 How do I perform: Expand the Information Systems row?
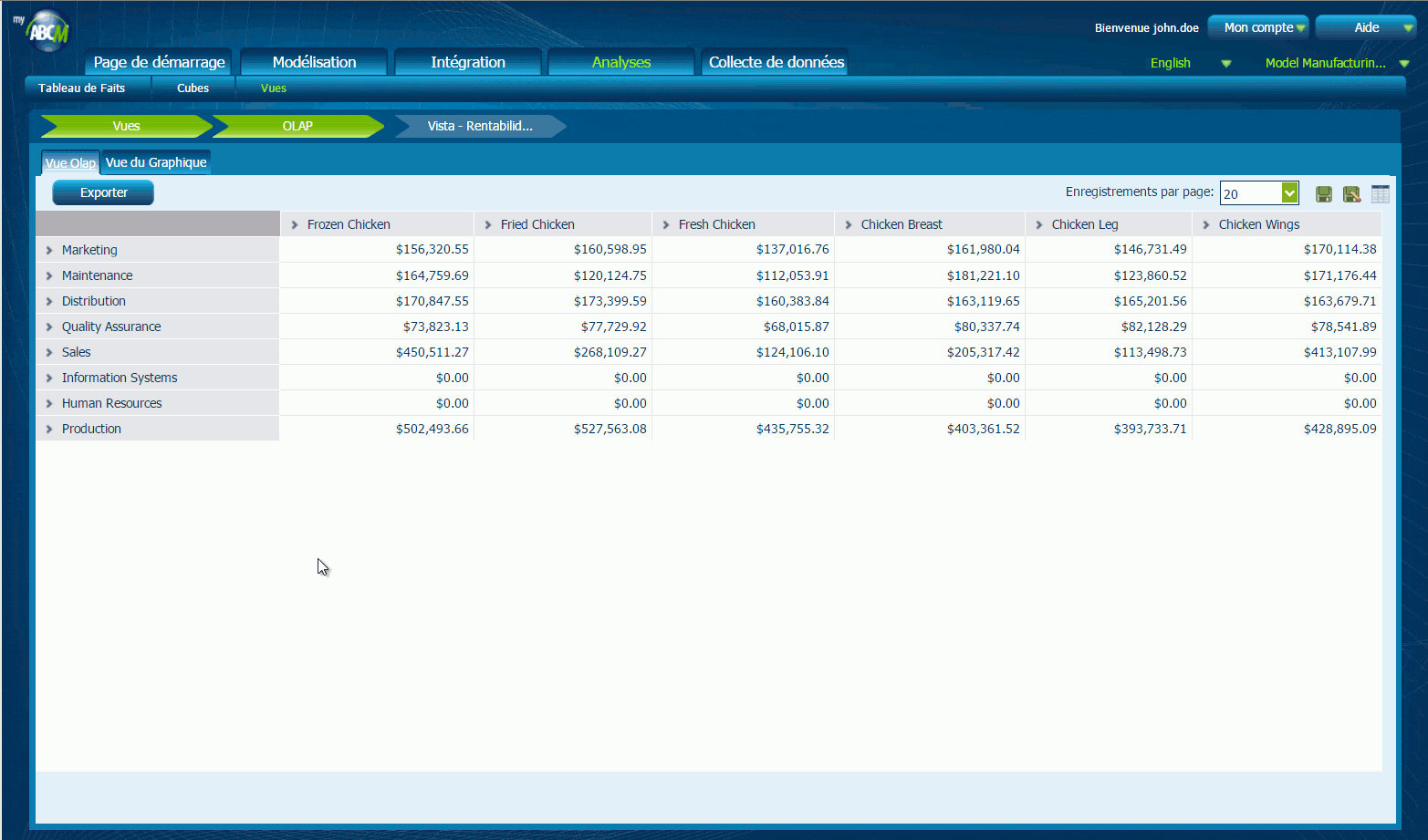pos(49,378)
